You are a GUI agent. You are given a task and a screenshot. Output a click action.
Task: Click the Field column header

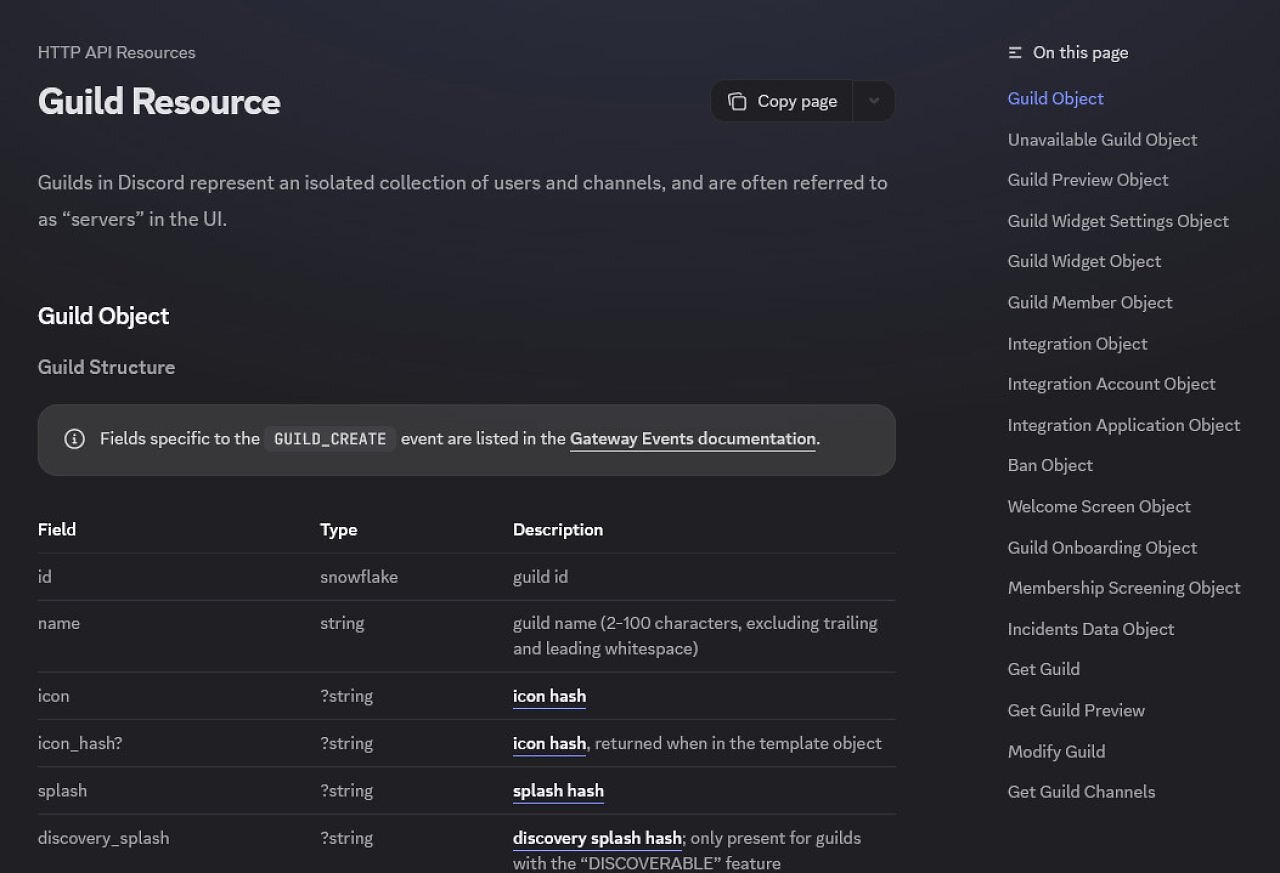[x=57, y=529]
